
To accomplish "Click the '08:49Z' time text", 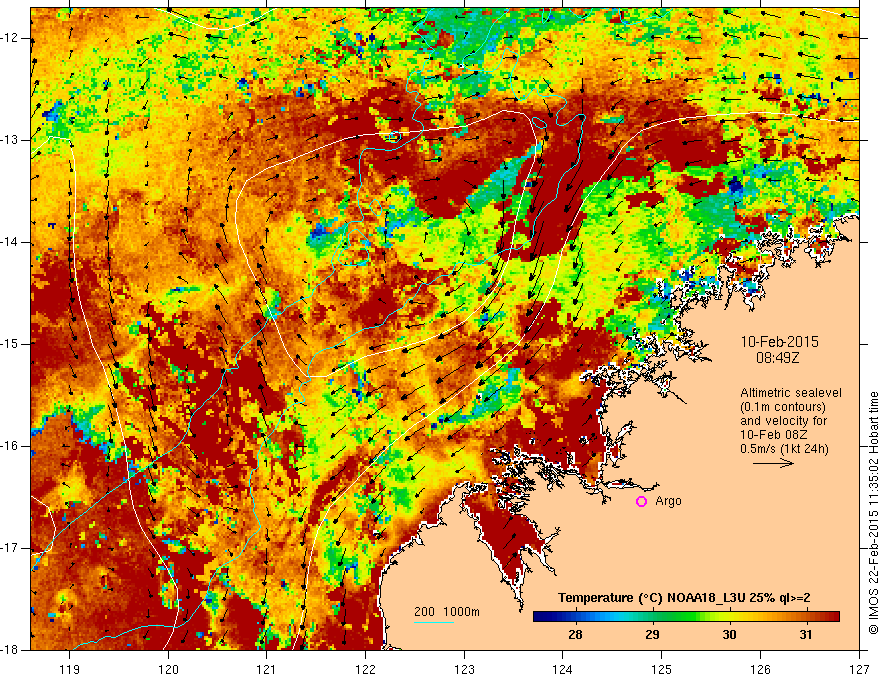I will click(777, 357).
